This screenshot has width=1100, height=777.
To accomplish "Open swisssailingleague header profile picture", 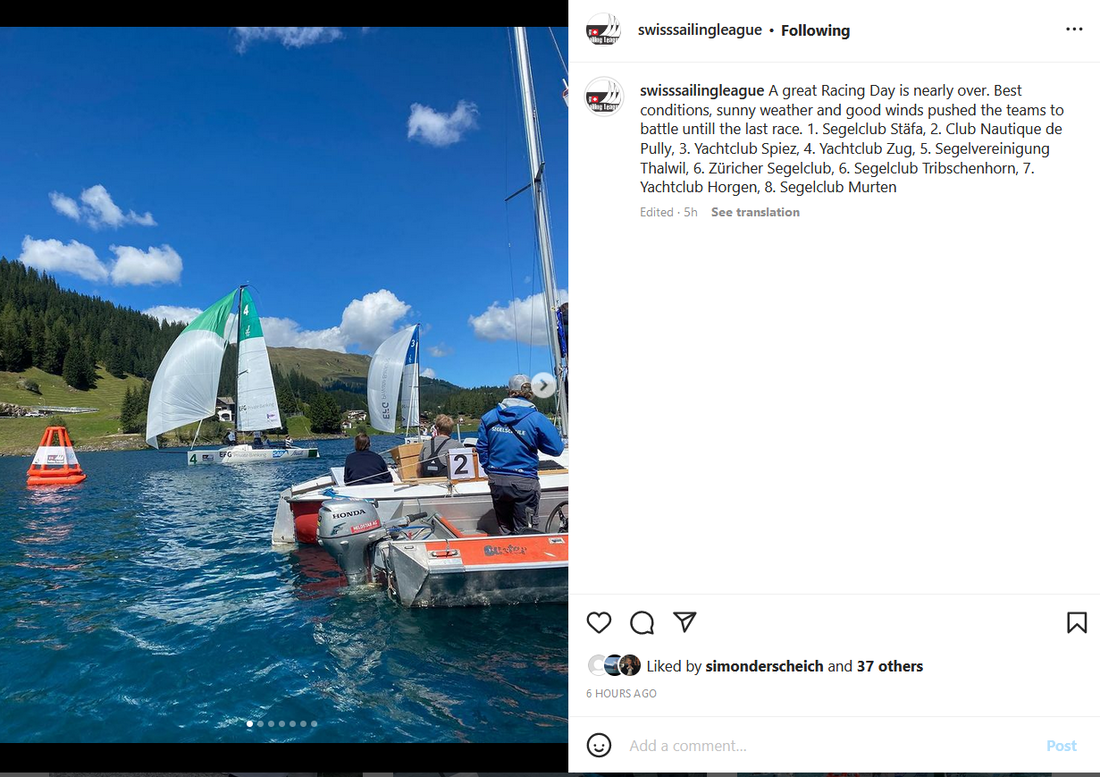I will (603, 30).
